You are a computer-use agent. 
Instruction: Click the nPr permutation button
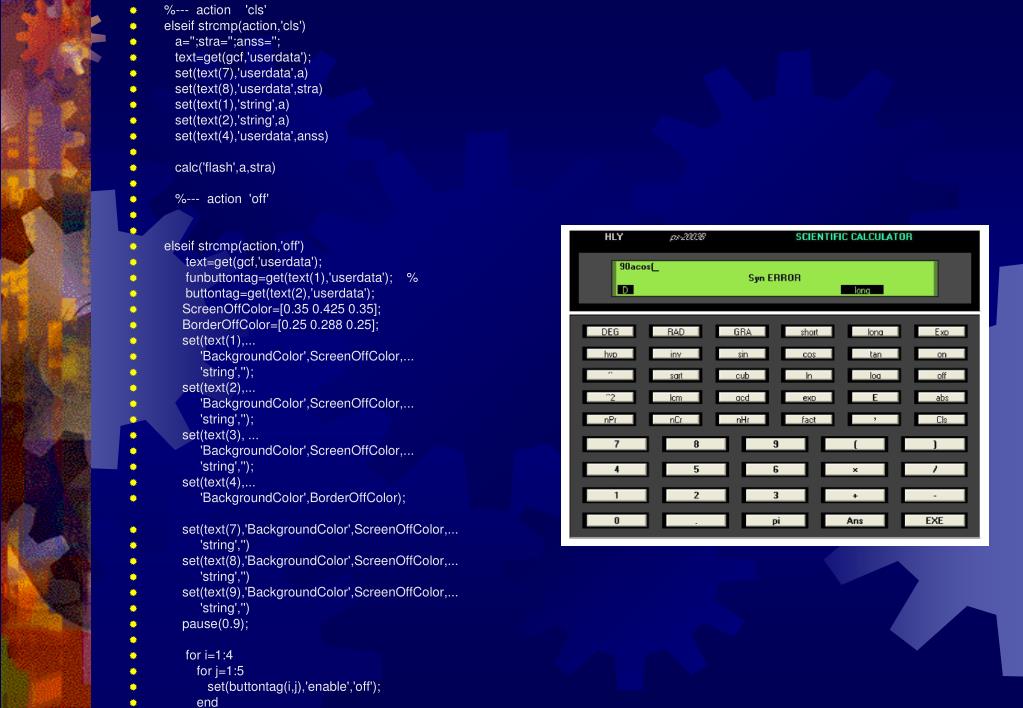610,420
